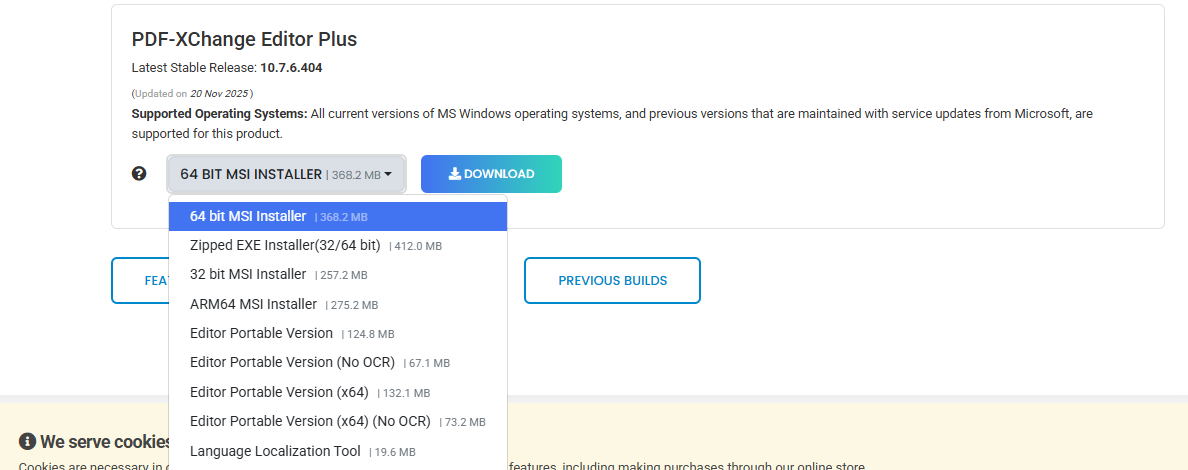
Task: Click the PDF-XChange Editor Plus heading
Action: pyautogui.click(x=244, y=39)
